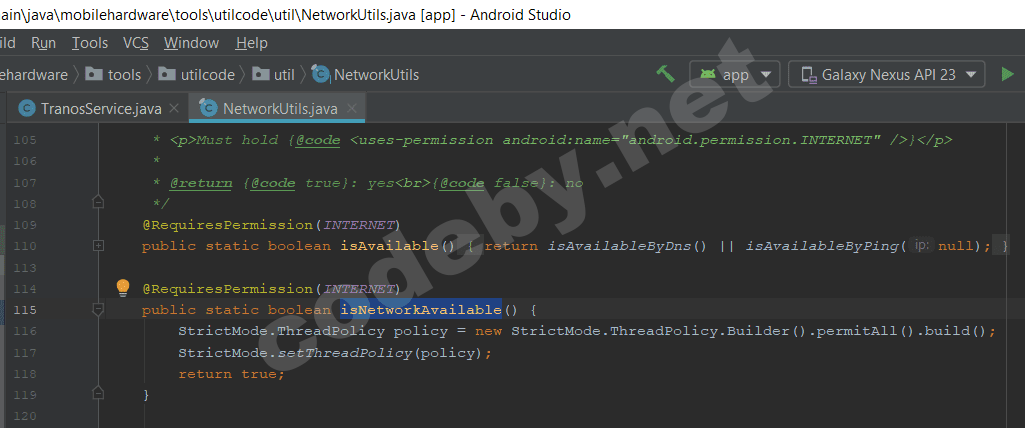Click @RequiresPermission annotation on line 109

(x=228, y=225)
